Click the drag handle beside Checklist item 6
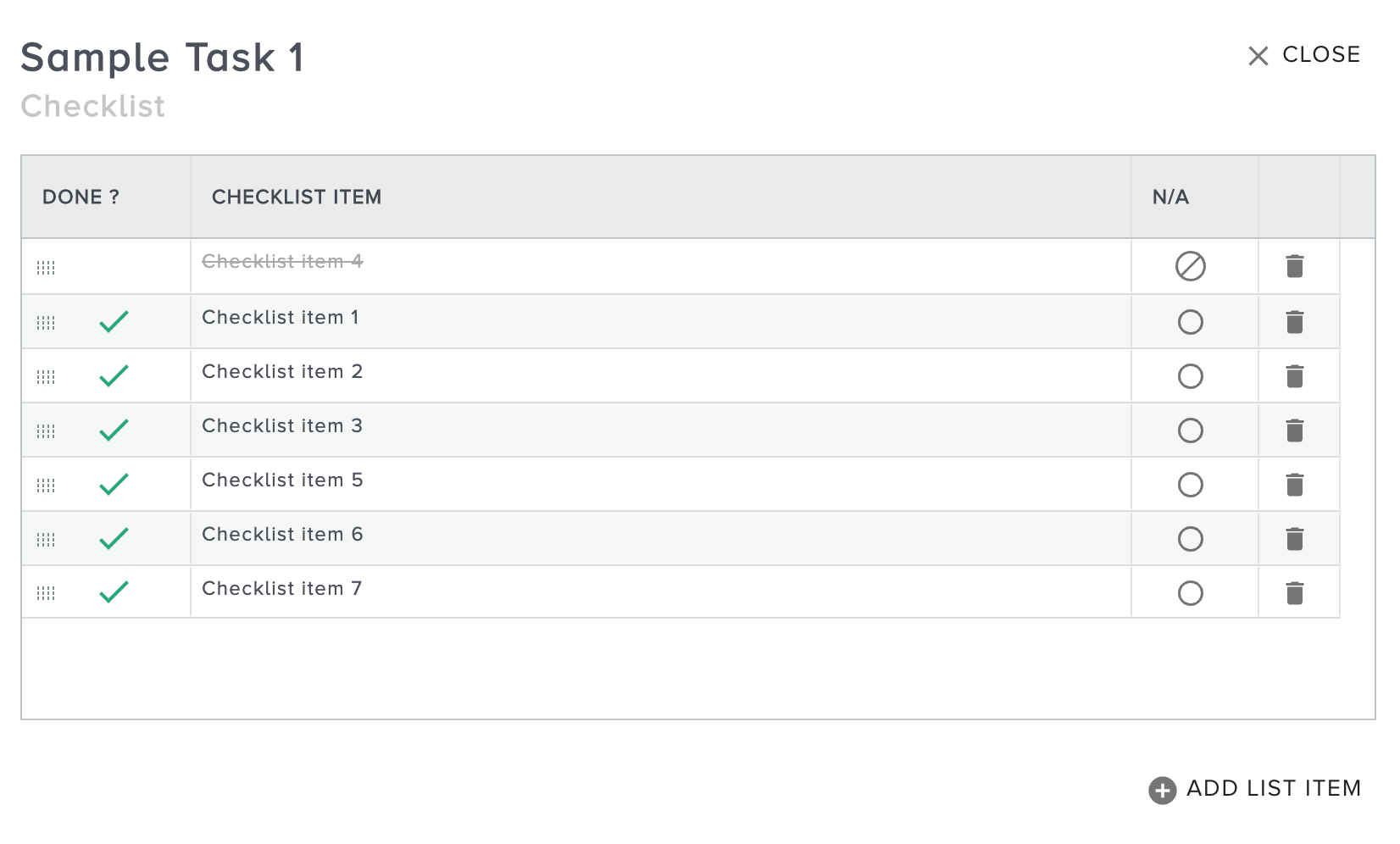The height and width of the screenshot is (844, 1400). (x=46, y=538)
